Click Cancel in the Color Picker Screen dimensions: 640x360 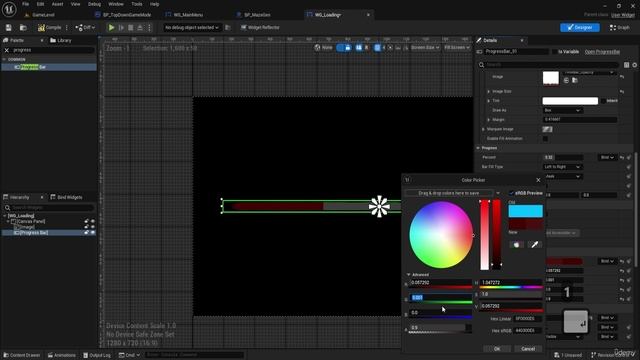pos(528,349)
